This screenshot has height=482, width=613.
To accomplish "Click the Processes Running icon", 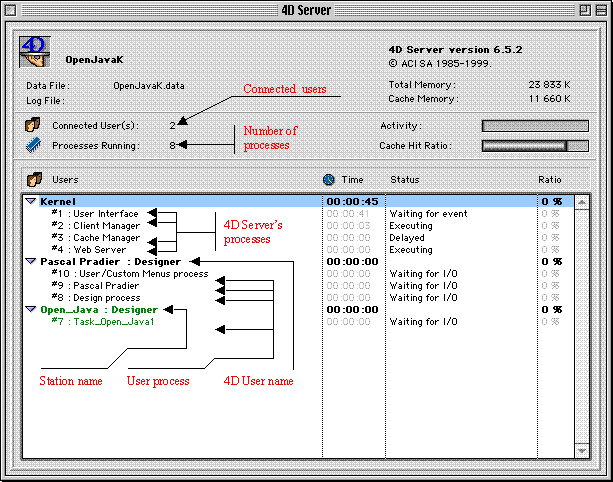I will click(32, 145).
